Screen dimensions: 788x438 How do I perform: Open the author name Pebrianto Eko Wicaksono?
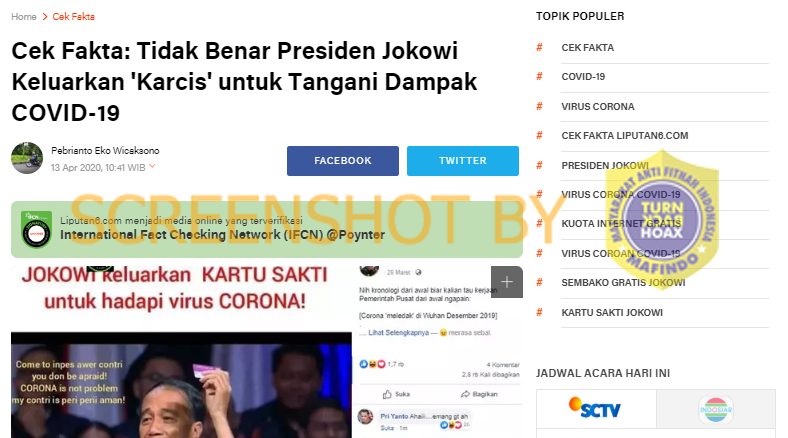pyautogui.click(x=105, y=151)
